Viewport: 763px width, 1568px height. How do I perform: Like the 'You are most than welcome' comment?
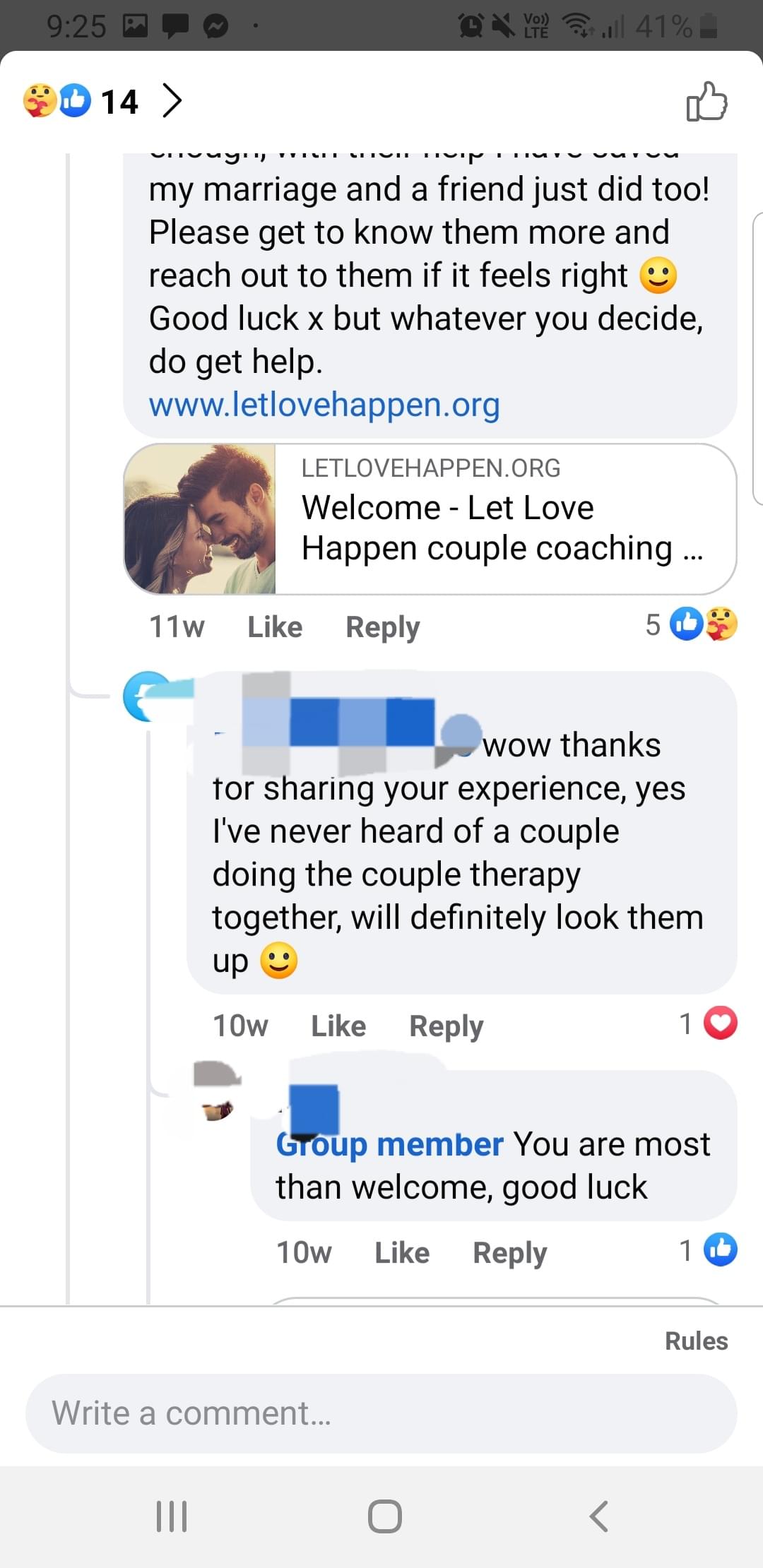click(x=402, y=1252)
